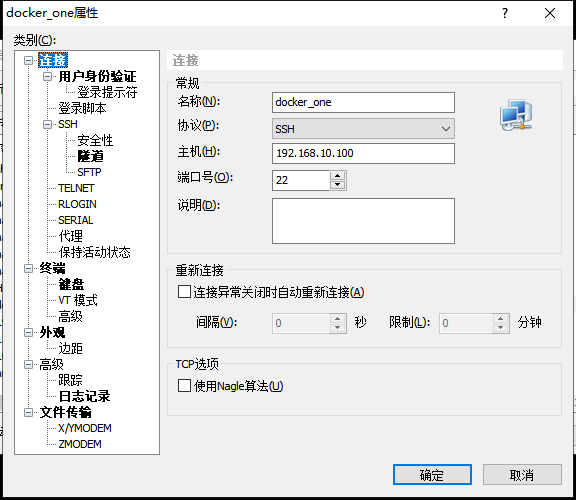
Task: Select 日志记录 in the category tree
Action: (x=84, y=396)
